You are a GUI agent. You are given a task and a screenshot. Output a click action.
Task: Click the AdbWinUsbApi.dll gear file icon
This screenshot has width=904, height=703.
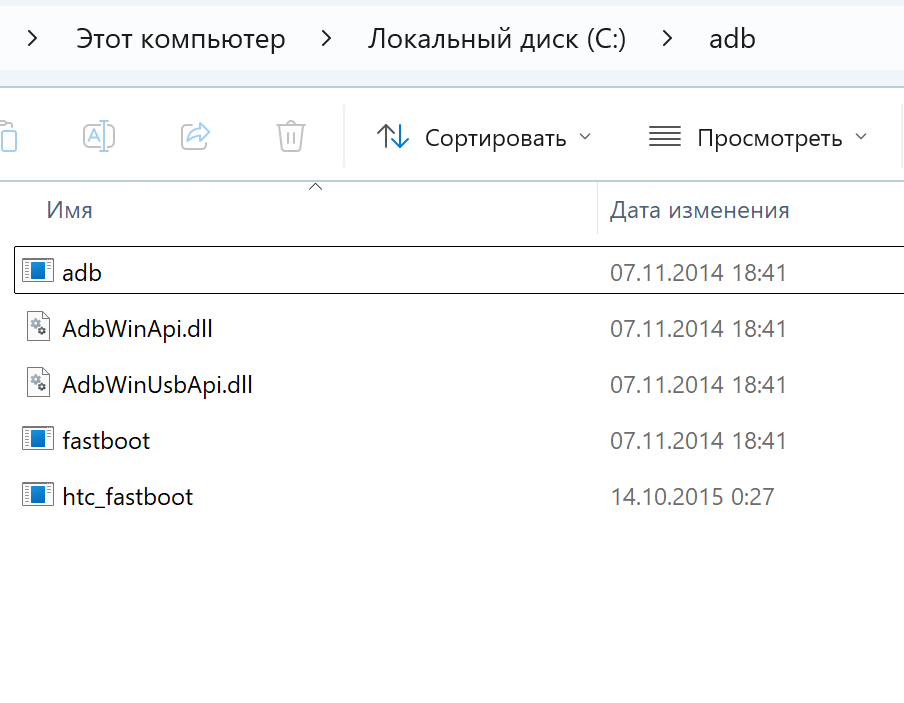tap(39, 382)
